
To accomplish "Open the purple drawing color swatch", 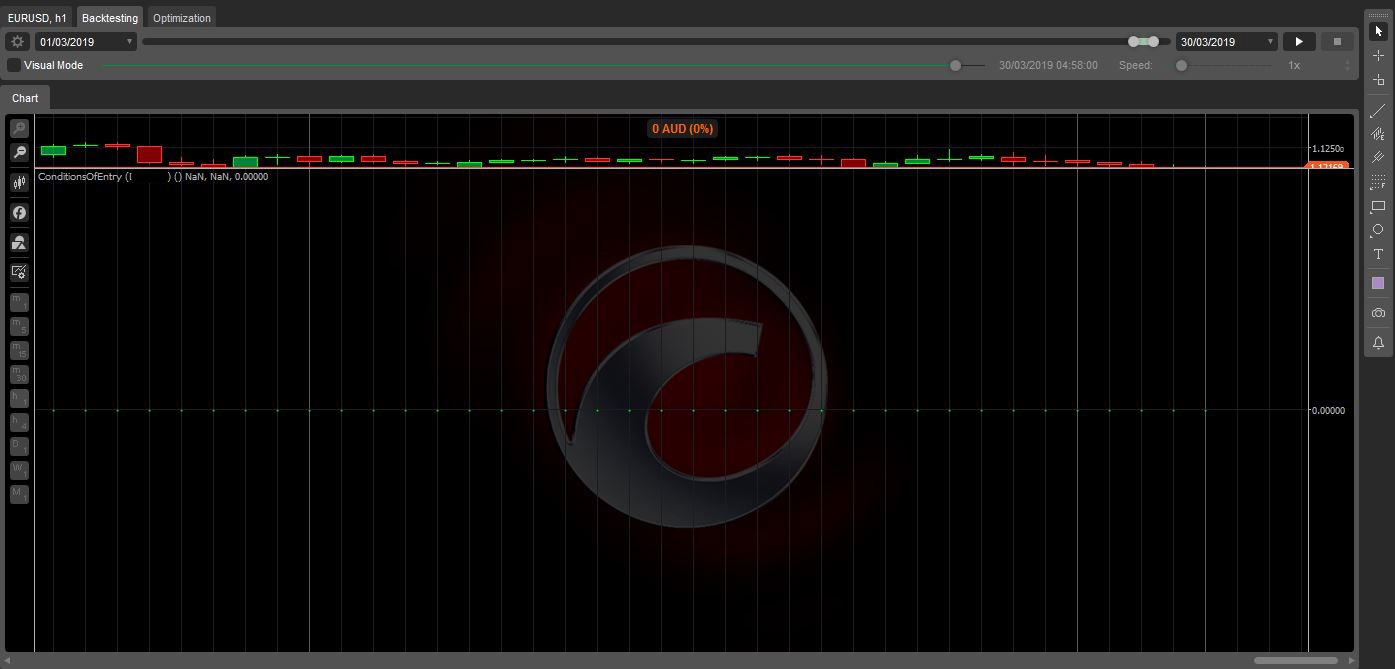I will [x=1378, y=283].
